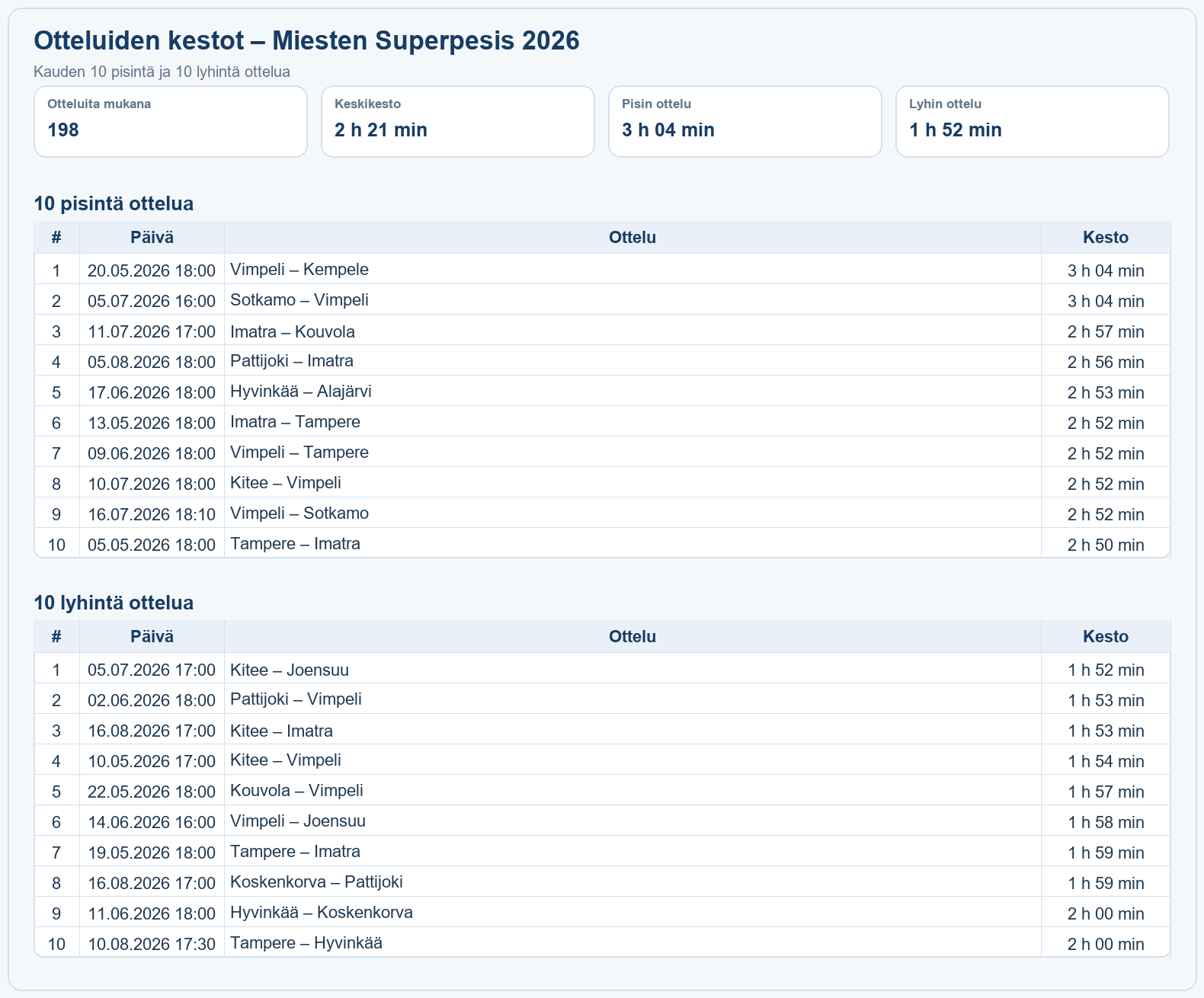Click the date 19.05.2026 18:00
The image size is (1204, 998).
152,852
